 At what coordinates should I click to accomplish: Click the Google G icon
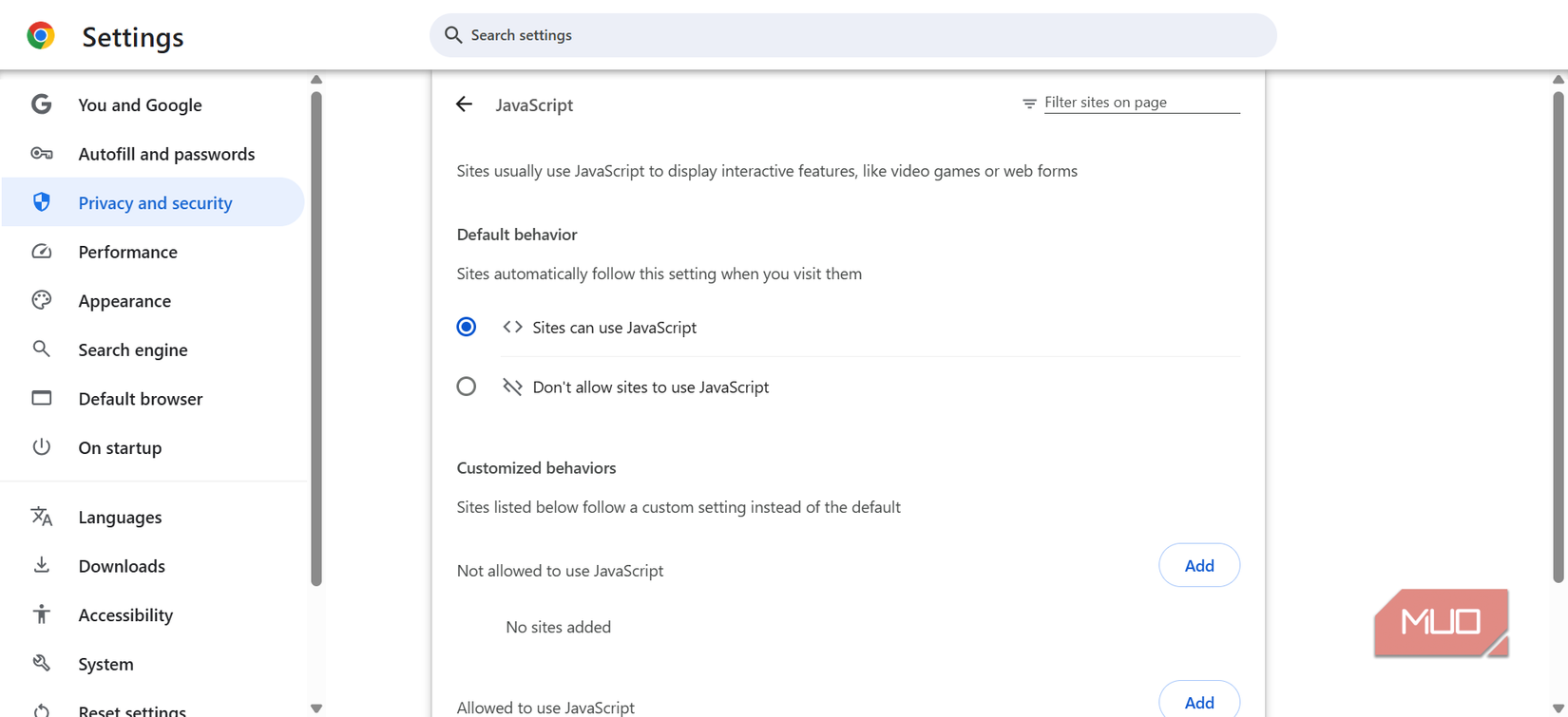tap(41, 104)
